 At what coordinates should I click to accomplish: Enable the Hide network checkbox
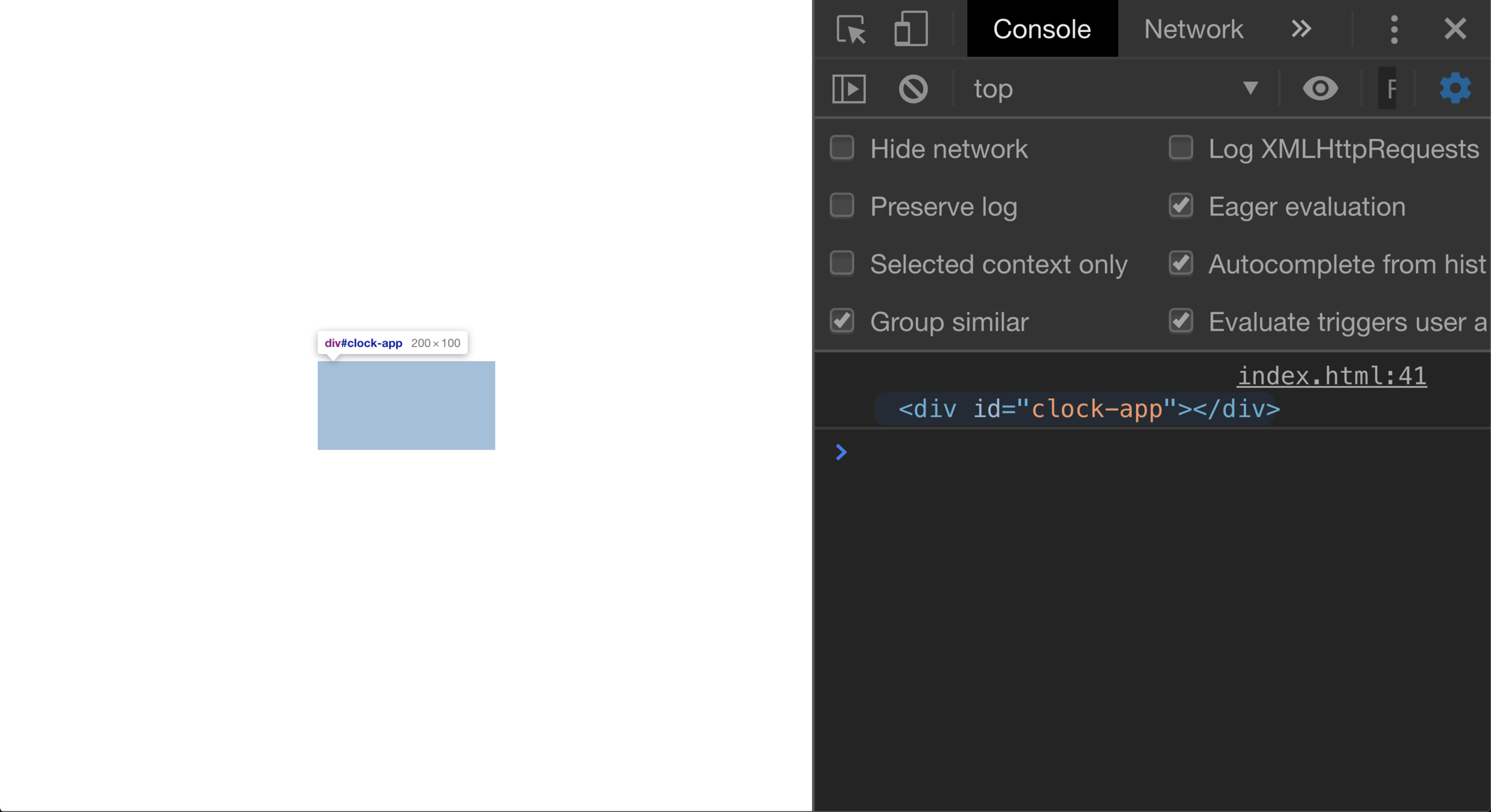[x=841, y=148]
